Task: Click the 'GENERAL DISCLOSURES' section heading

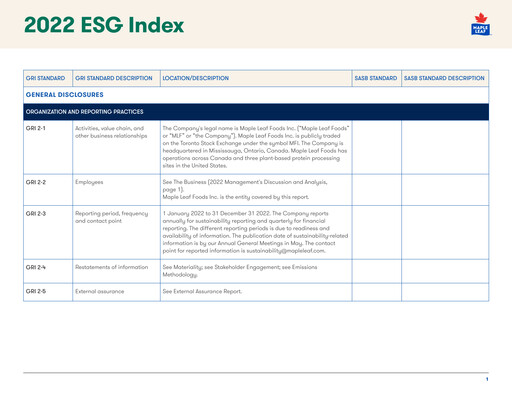Action: click(x=65, y=95)
